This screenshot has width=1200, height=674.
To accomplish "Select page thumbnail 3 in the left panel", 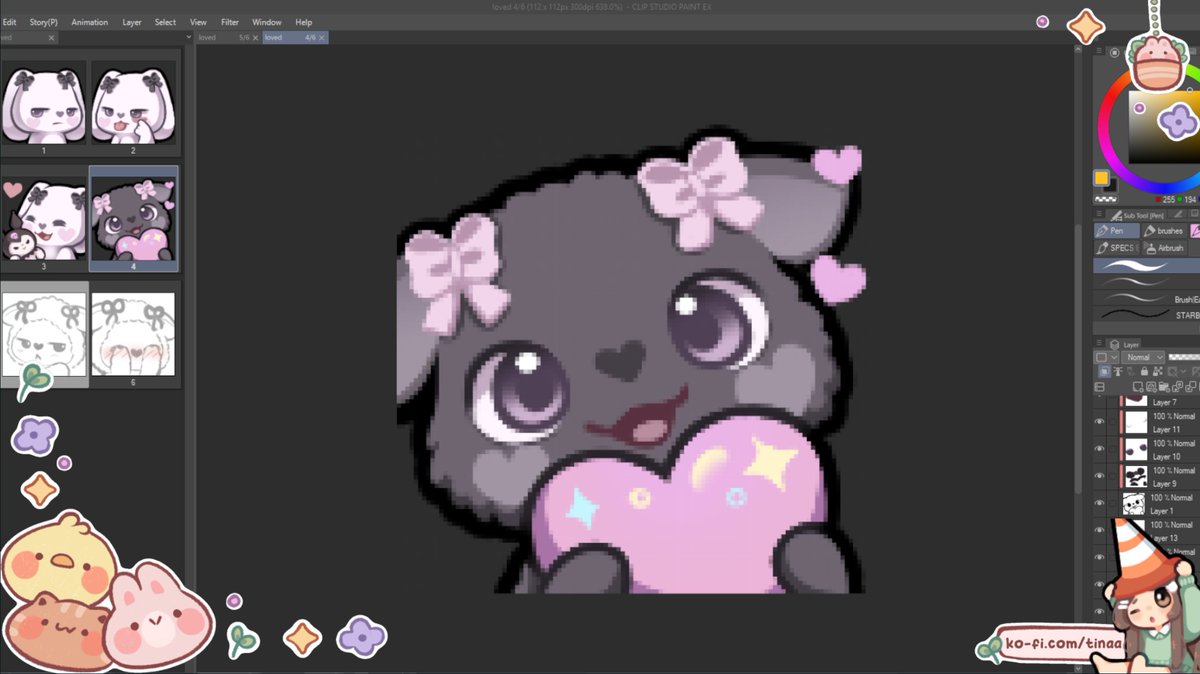I will (44, 217).
